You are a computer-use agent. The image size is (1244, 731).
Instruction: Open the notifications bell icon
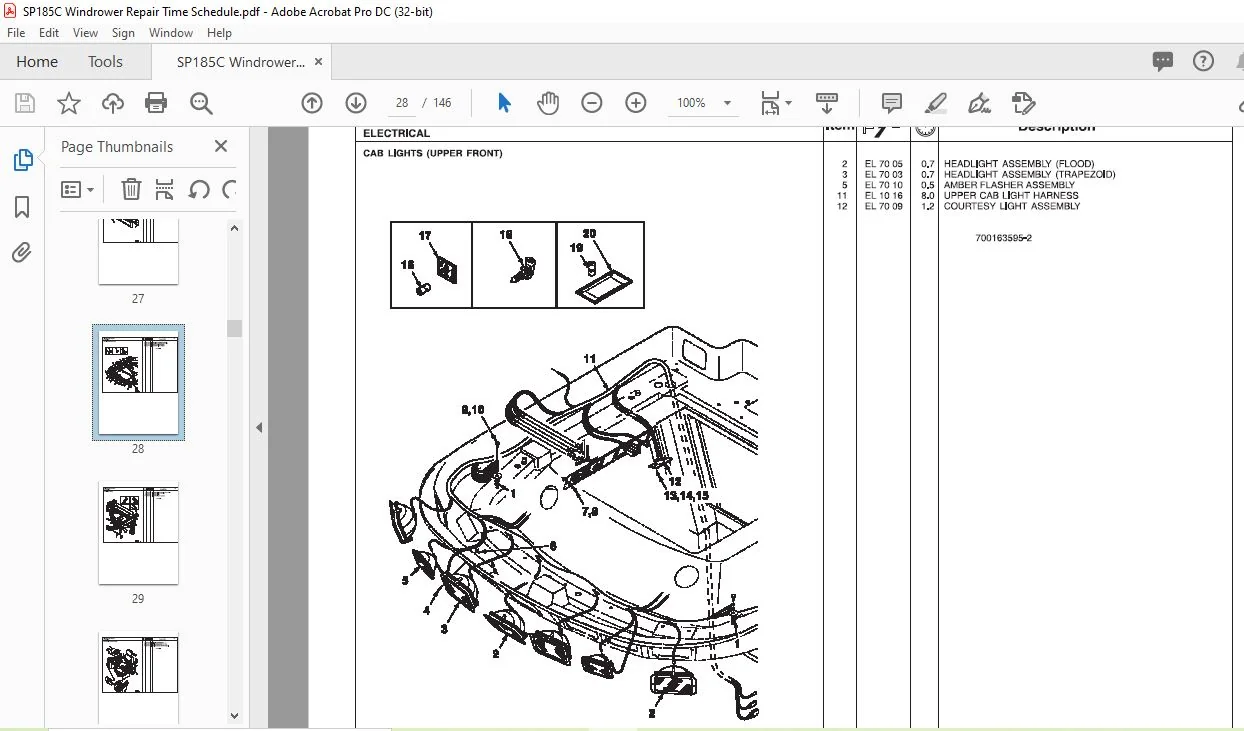(x=1238, y=61)
